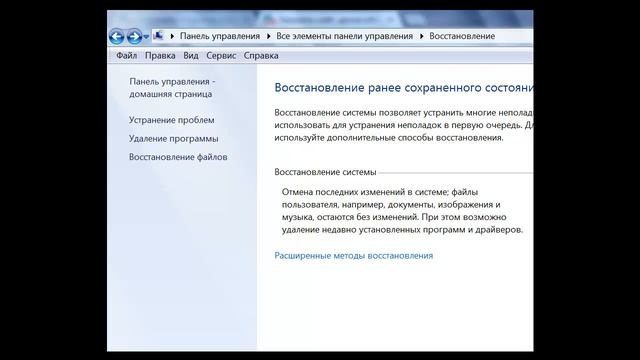Select Восстановление breadcrumb segment
The width and height of the screenshot is (640, 360).
pos(462,36)
